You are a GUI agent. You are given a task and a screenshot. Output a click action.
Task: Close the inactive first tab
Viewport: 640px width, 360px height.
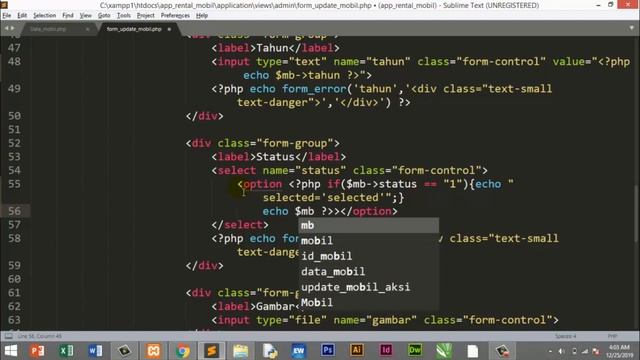point(87,29)
